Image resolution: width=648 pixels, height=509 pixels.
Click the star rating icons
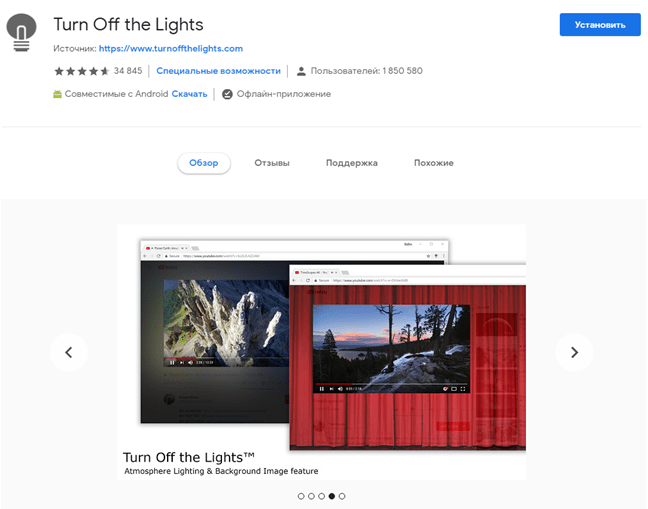coord(82,71)
